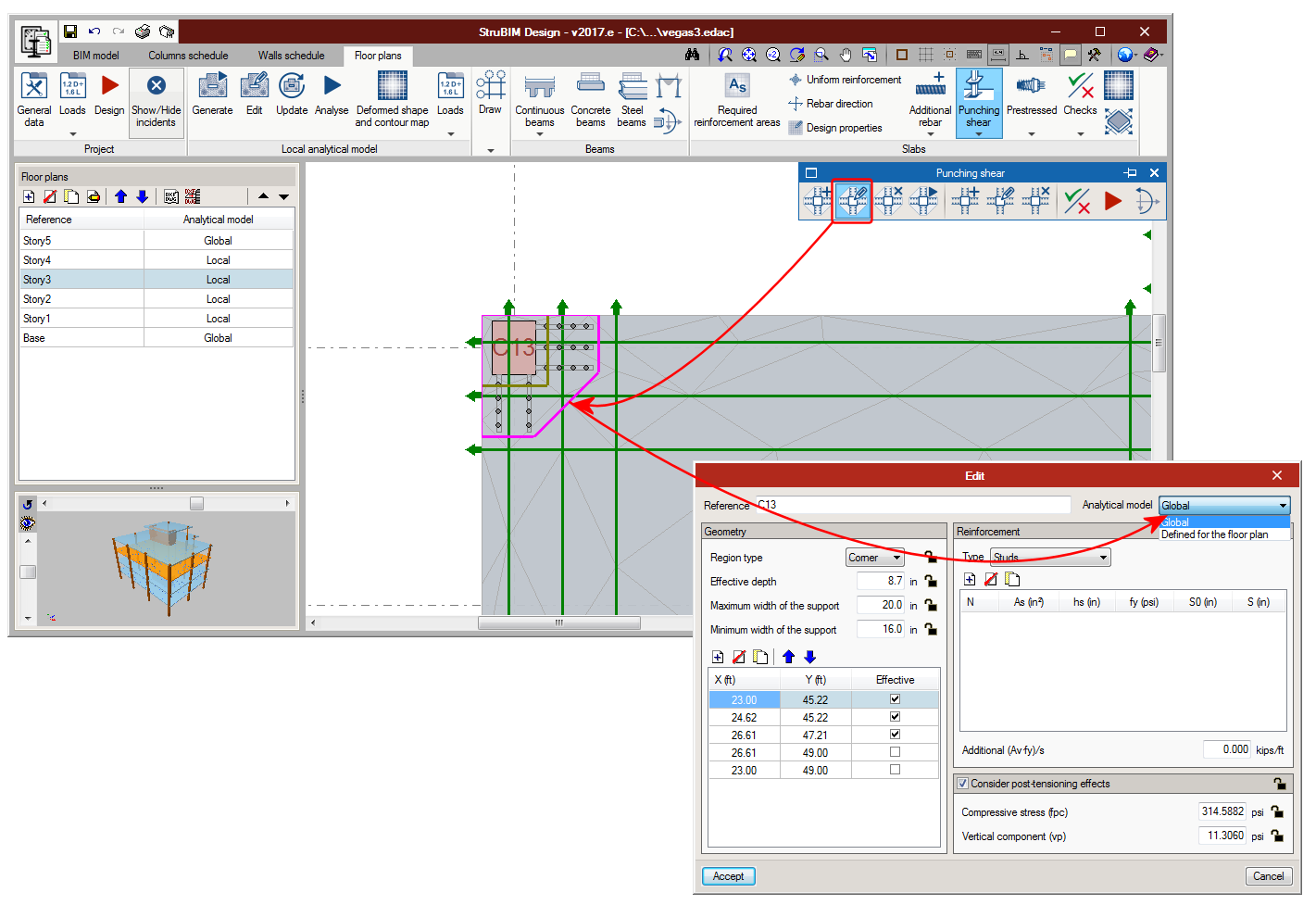Click the Effective depth input field
Screen dimensions: 1316x905
(x=881, y=582)
